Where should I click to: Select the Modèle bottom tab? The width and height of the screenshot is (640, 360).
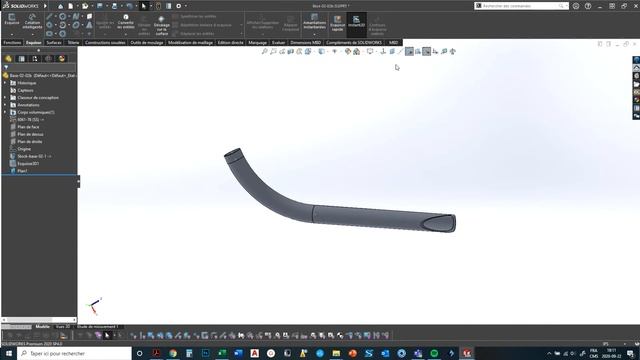point(42,327)
